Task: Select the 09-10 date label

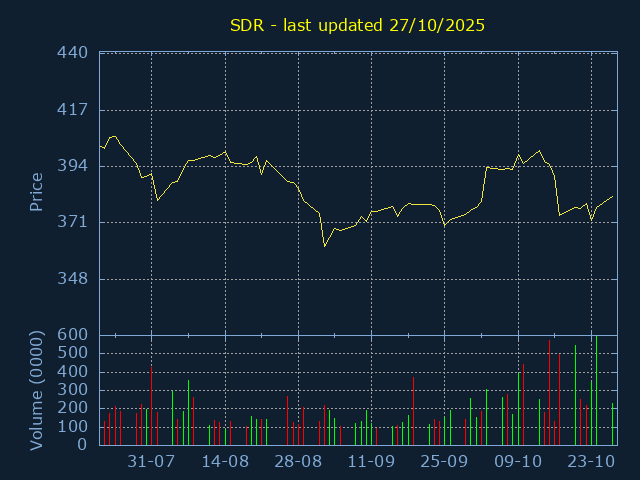Action: click(518, 462)
